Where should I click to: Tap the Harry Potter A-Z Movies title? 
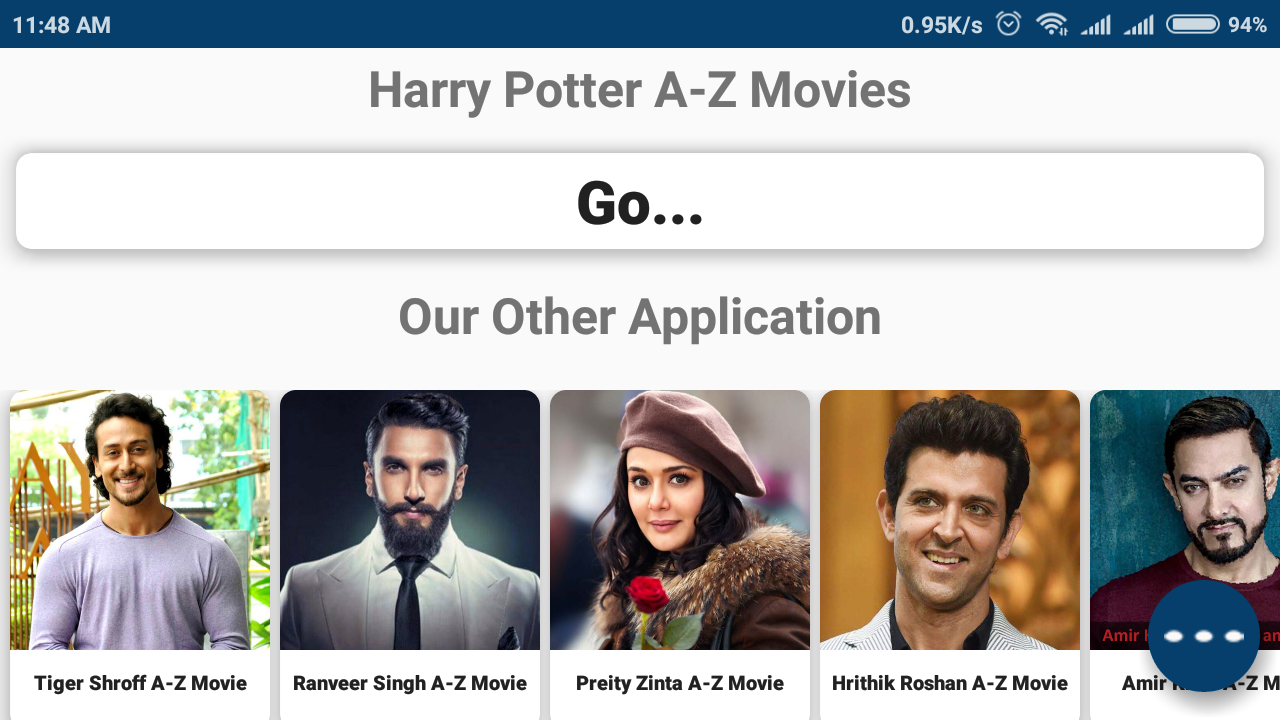pyautogui.click(x=640, y=90)
